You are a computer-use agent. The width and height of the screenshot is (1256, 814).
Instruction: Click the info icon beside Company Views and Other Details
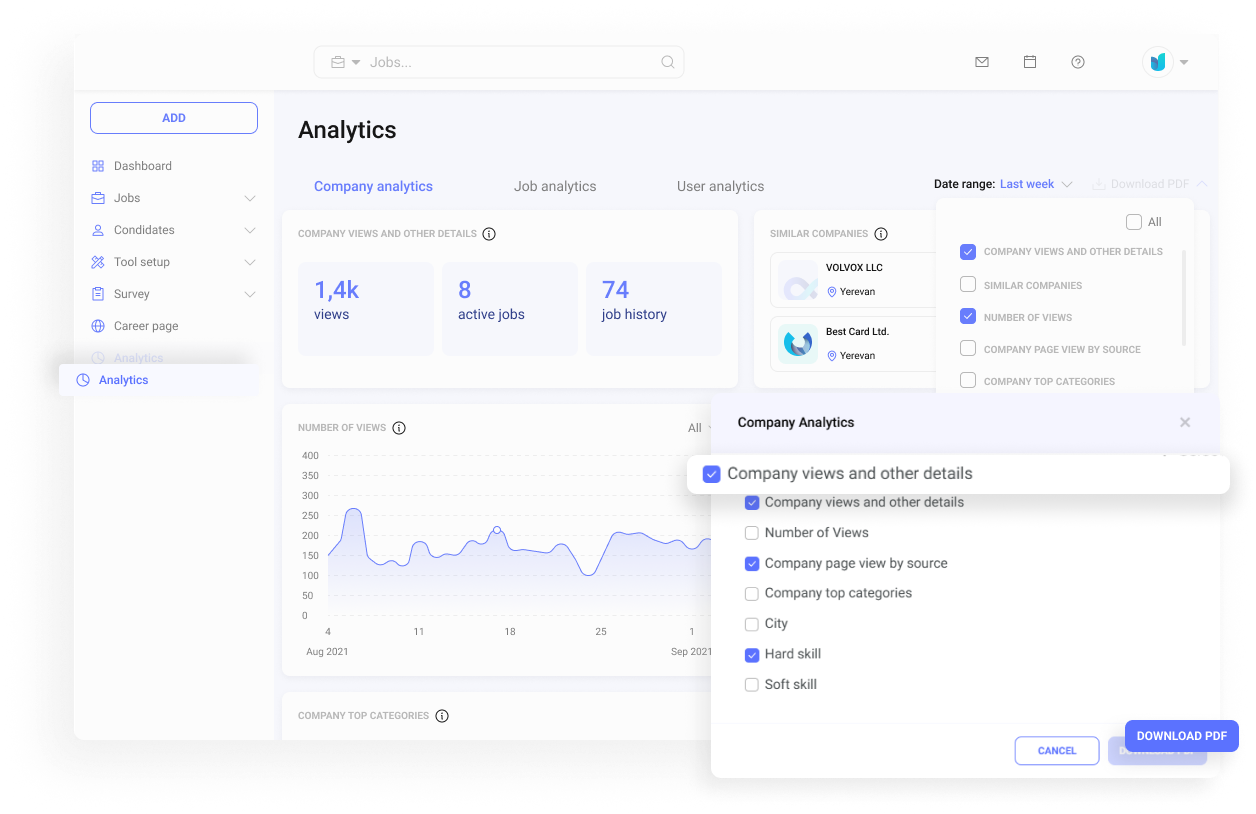[x=489, y=233]
